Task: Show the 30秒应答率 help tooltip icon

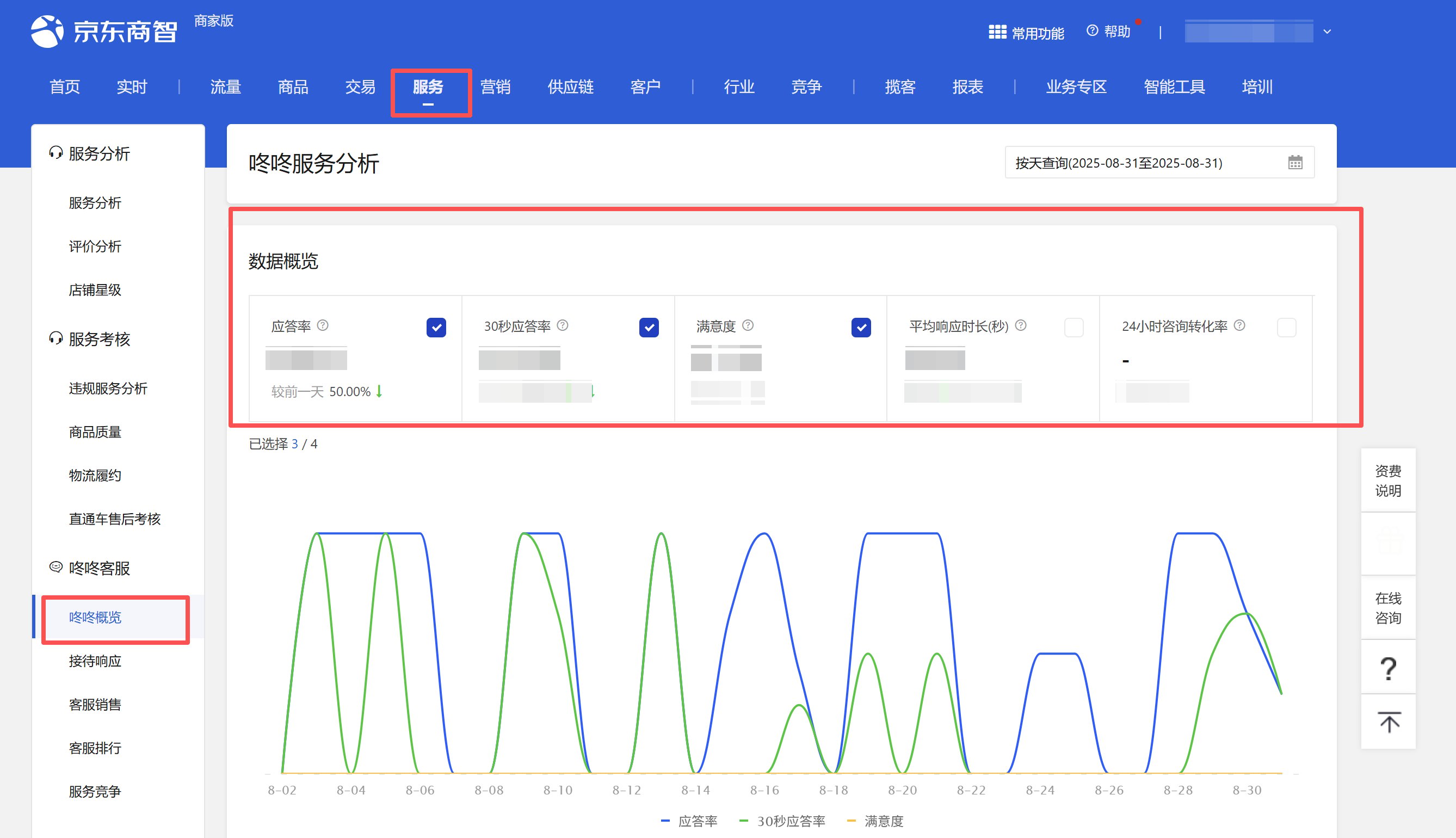Action: [563, 326]
